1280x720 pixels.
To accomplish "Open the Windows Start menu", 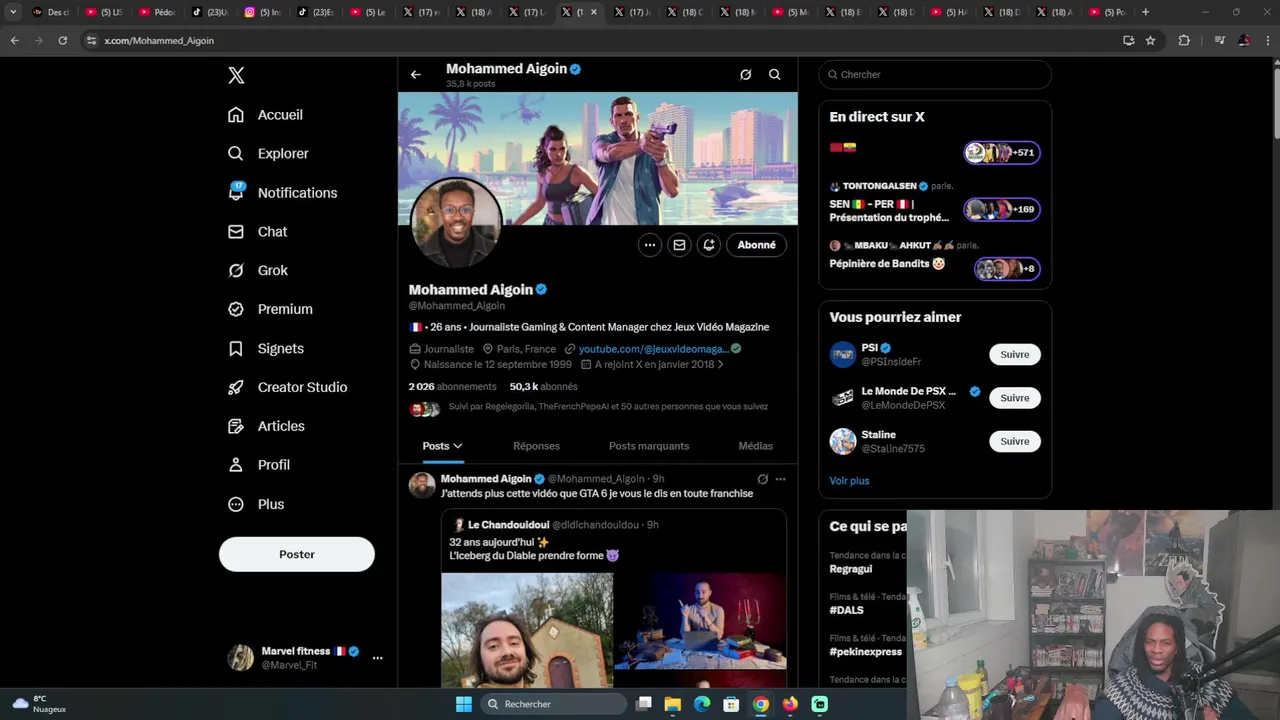I will 464,704.
